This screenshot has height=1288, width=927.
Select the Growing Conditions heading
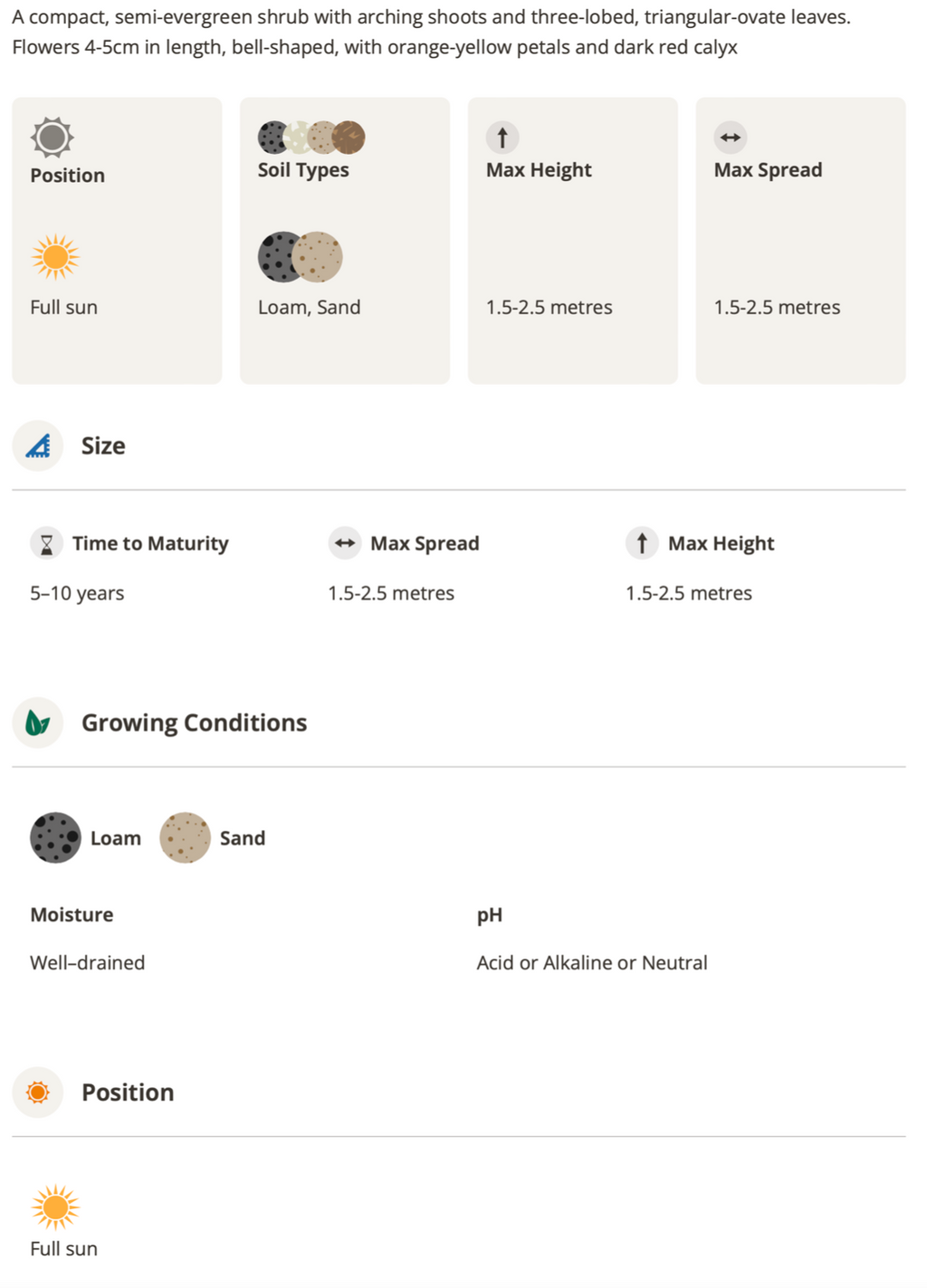coord(195,722)
